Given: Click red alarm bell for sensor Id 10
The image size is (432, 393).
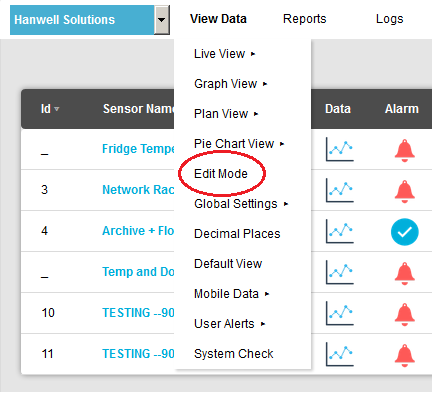Looking at the screenshot, I should point(404,315).
